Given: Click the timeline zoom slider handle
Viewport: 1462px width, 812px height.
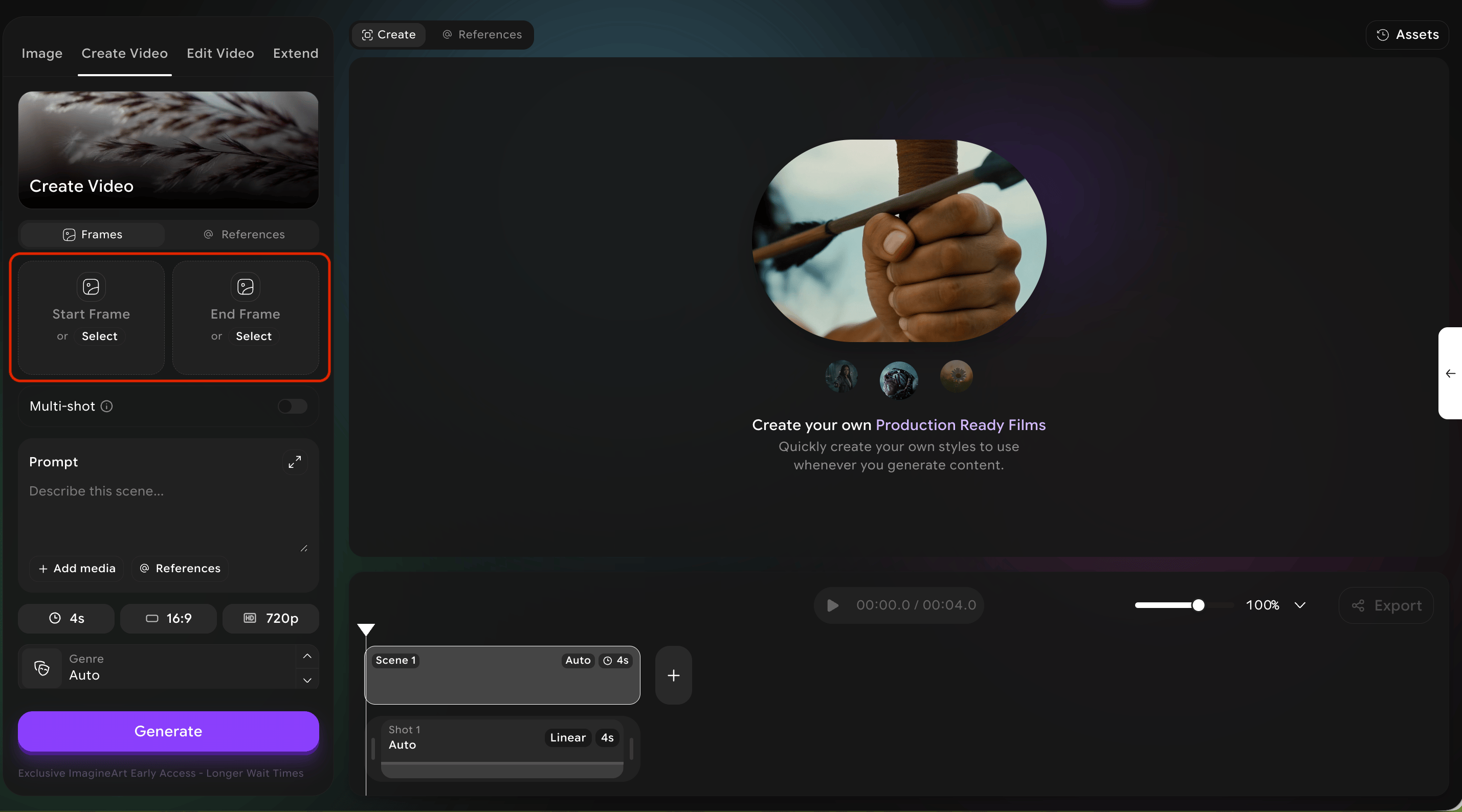Looking at the screenshot, I should (1198, 605).
